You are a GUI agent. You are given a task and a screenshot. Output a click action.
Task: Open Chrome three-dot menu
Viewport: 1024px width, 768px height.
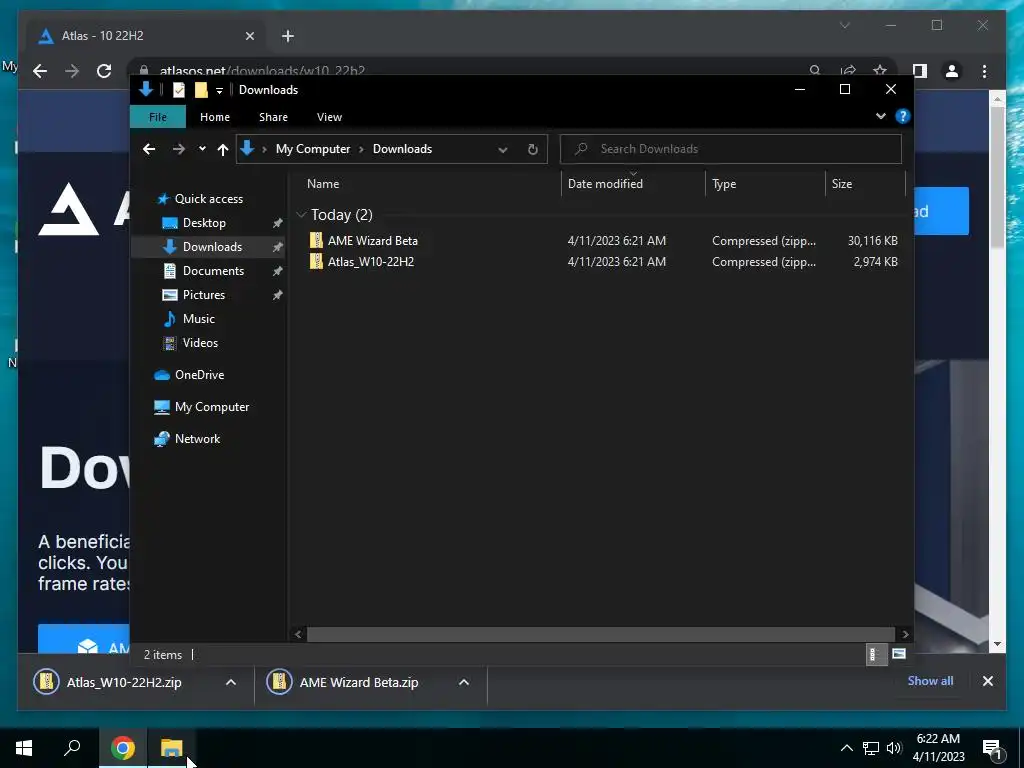(985, 71)
